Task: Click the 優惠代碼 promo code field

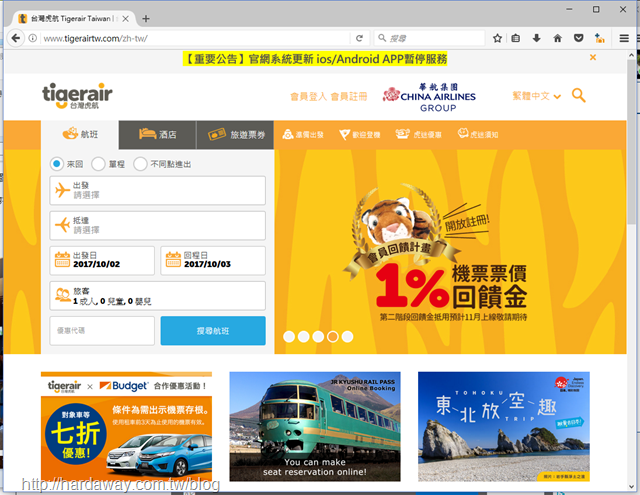Action: point(102,331)
